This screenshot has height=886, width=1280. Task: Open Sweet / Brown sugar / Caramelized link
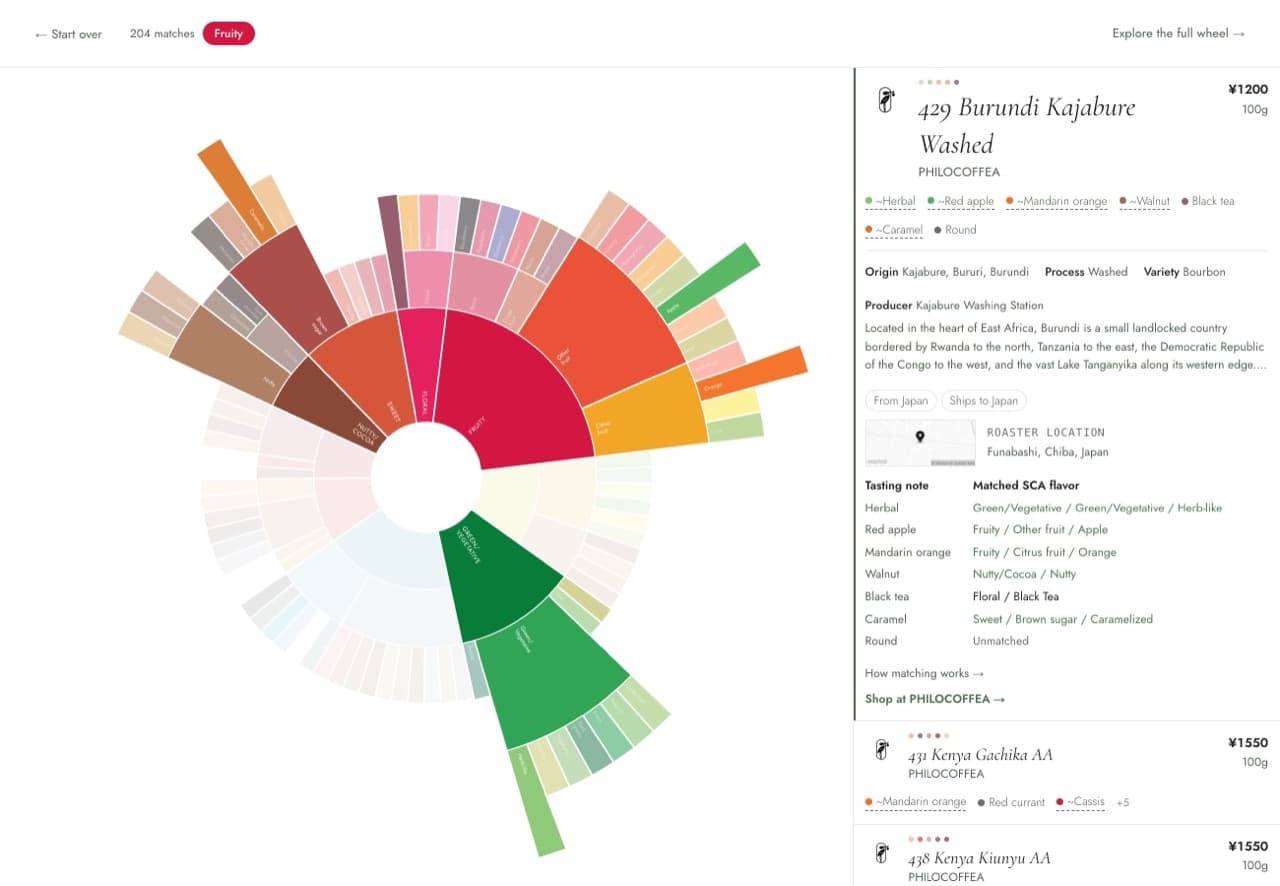1063,619
